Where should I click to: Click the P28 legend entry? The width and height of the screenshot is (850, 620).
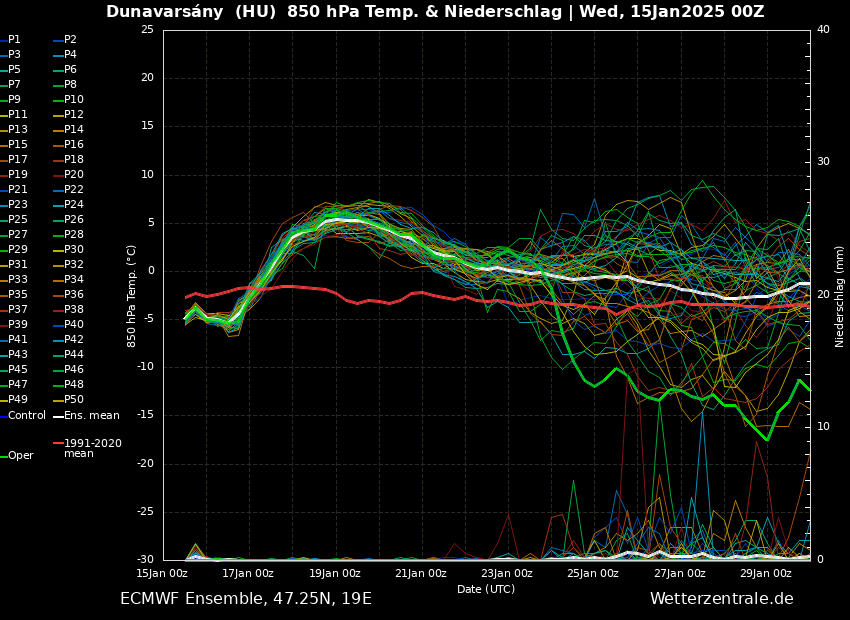point(74,235)
